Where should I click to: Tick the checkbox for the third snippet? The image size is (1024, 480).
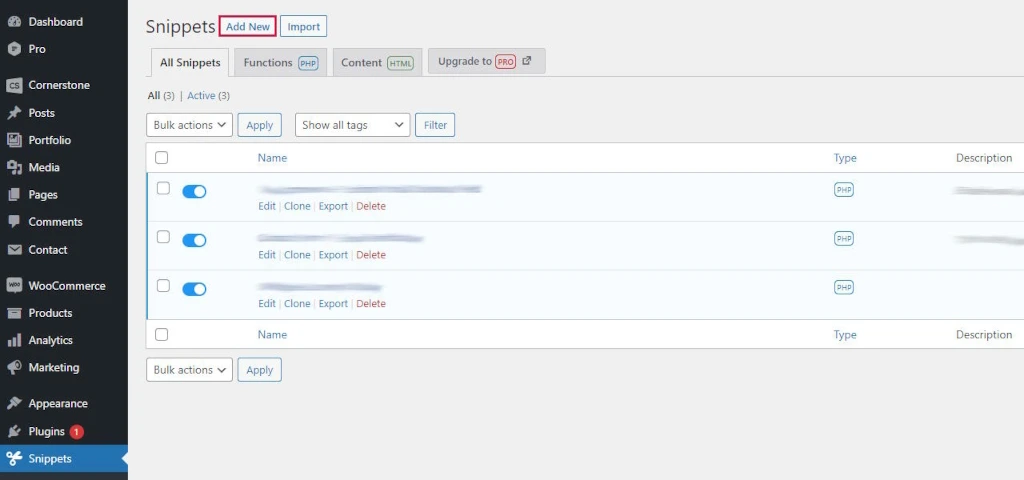[163, 285]
